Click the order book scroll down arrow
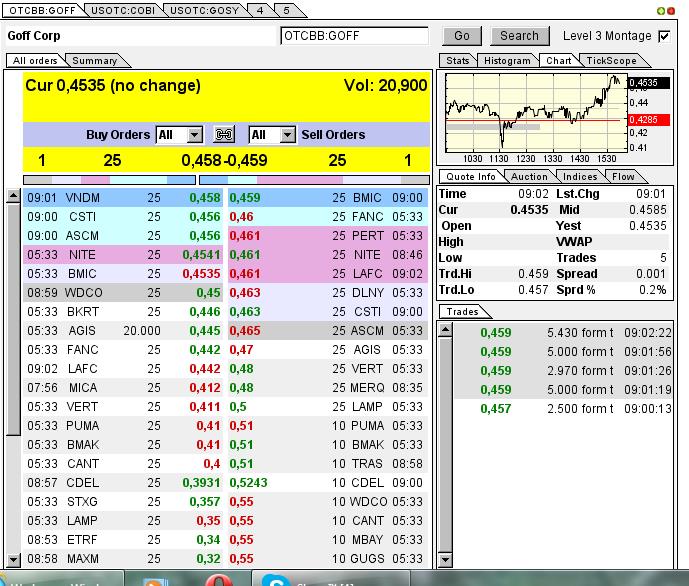The height and width of the screenshot is (586, 689). [x=13, y=560]
